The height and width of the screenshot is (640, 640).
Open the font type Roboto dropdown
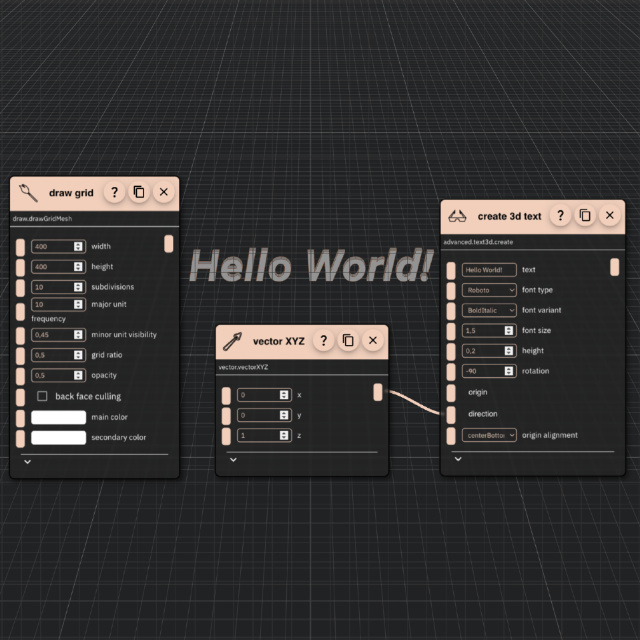[489, 290]
